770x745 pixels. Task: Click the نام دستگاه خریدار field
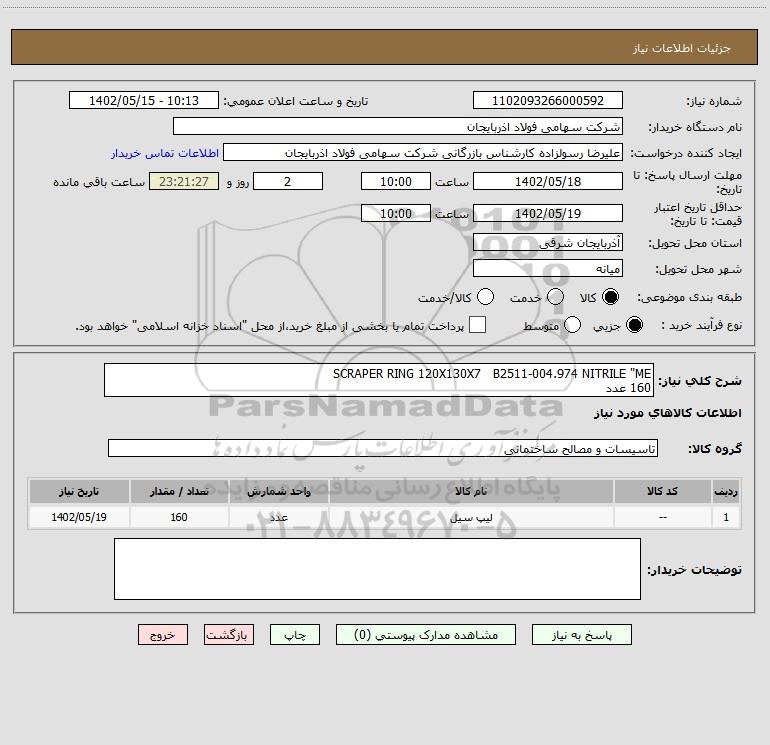click(x=398, y=126)
